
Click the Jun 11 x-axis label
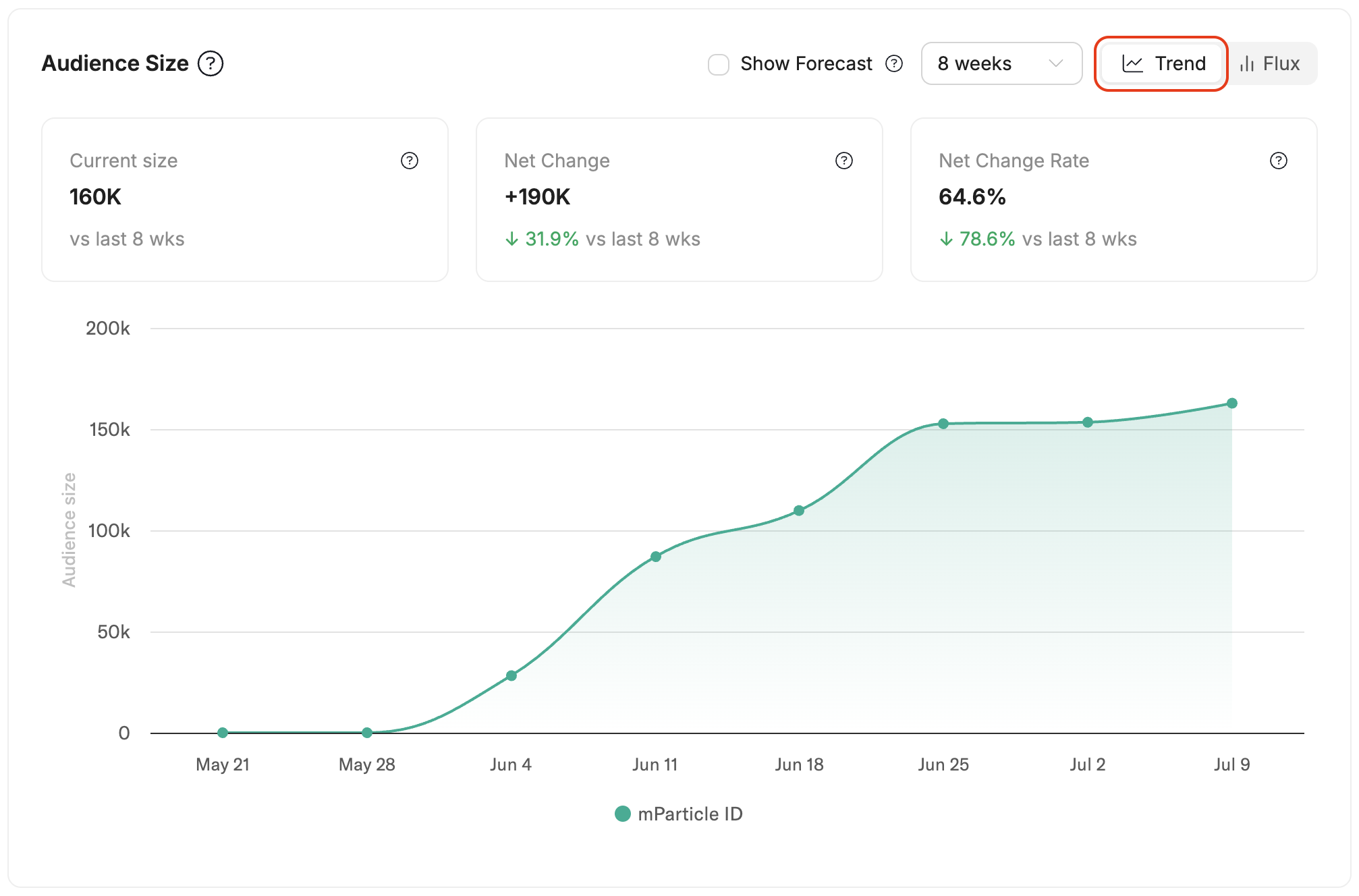coord(655,764)
